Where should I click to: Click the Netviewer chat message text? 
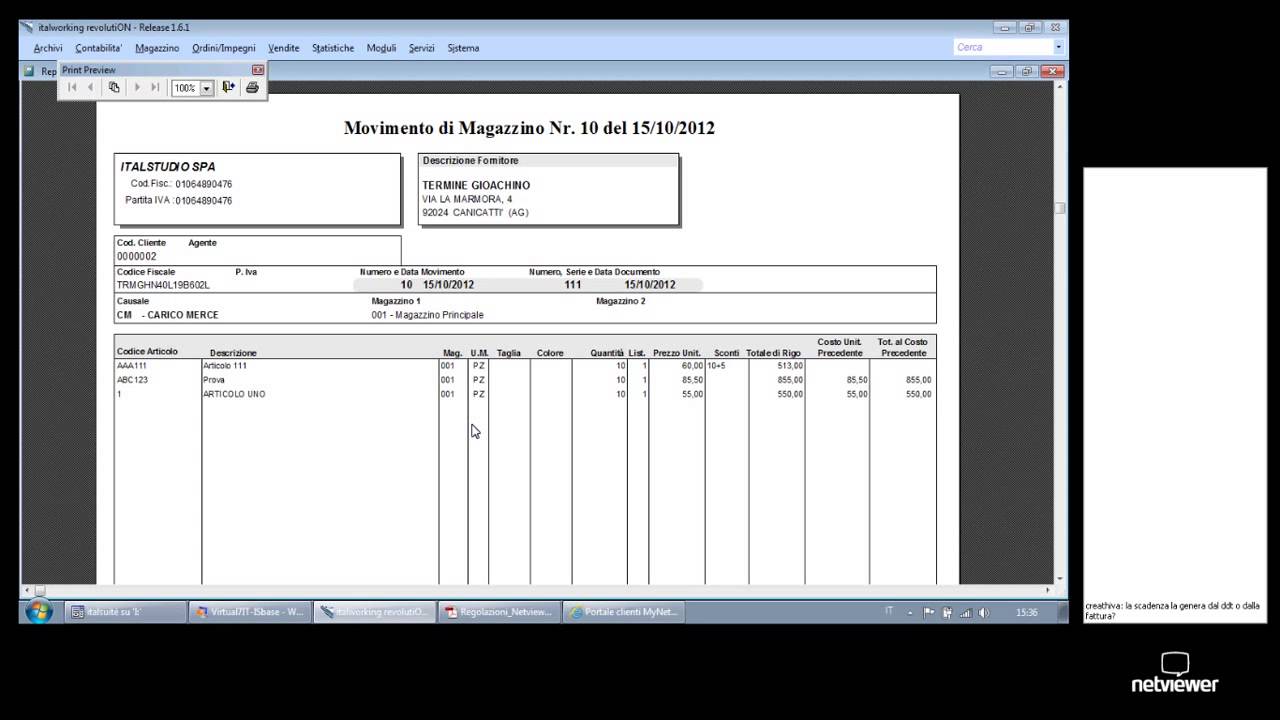pyautogui.click(x=1172, y=610)
